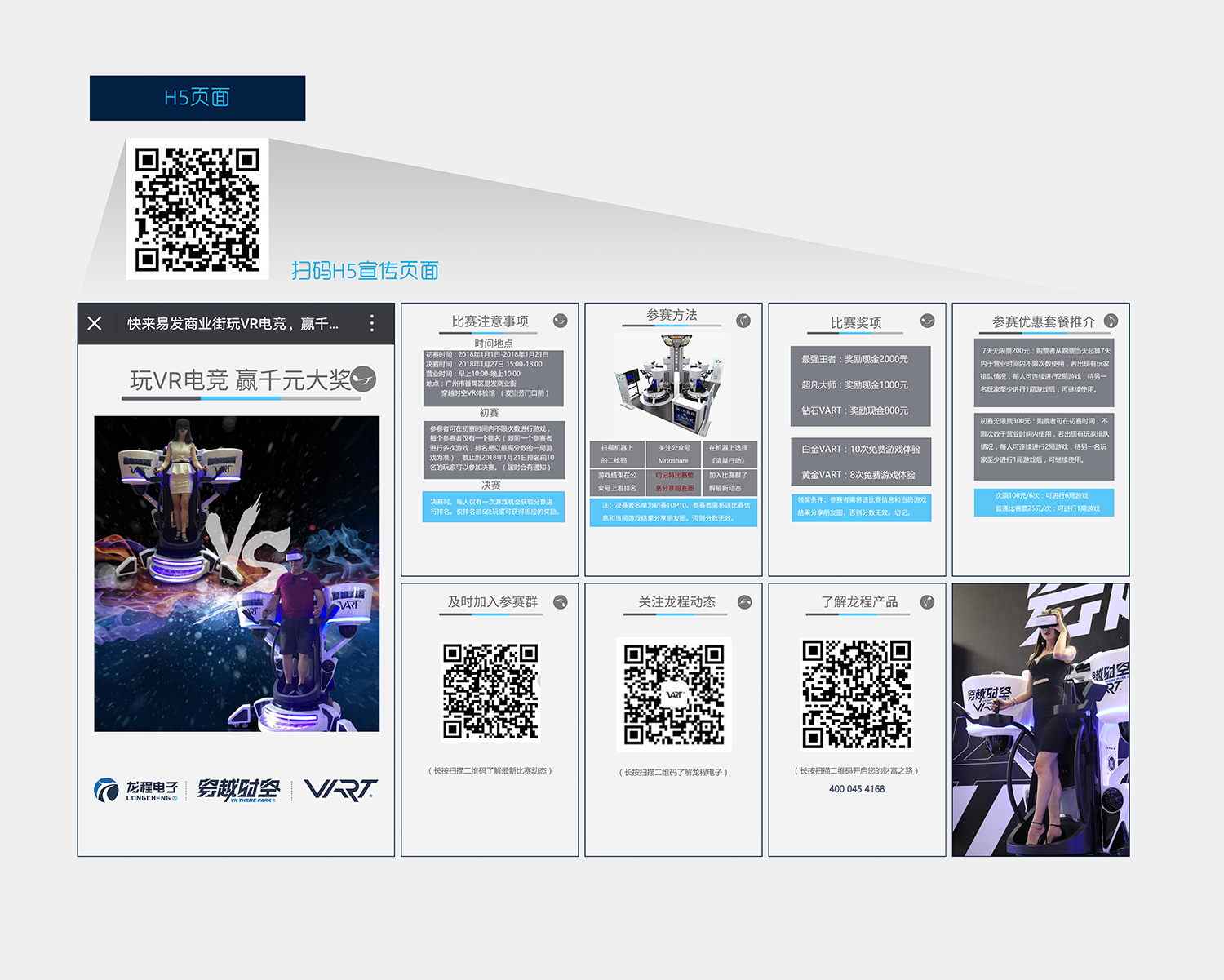This screenshot has height=980, width=1224.
Task: Toggle the music icon in 比赛奖项 panel
Action: point(927,321)
